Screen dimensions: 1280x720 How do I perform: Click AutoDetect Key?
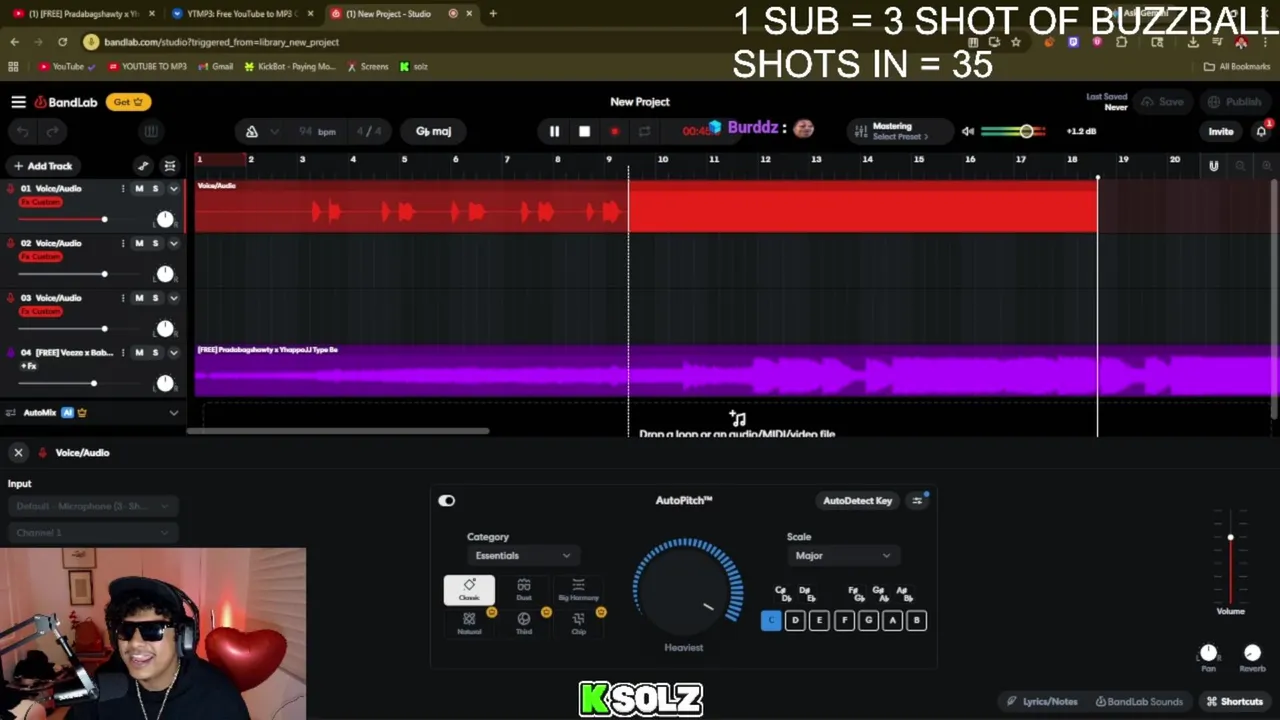857,500
